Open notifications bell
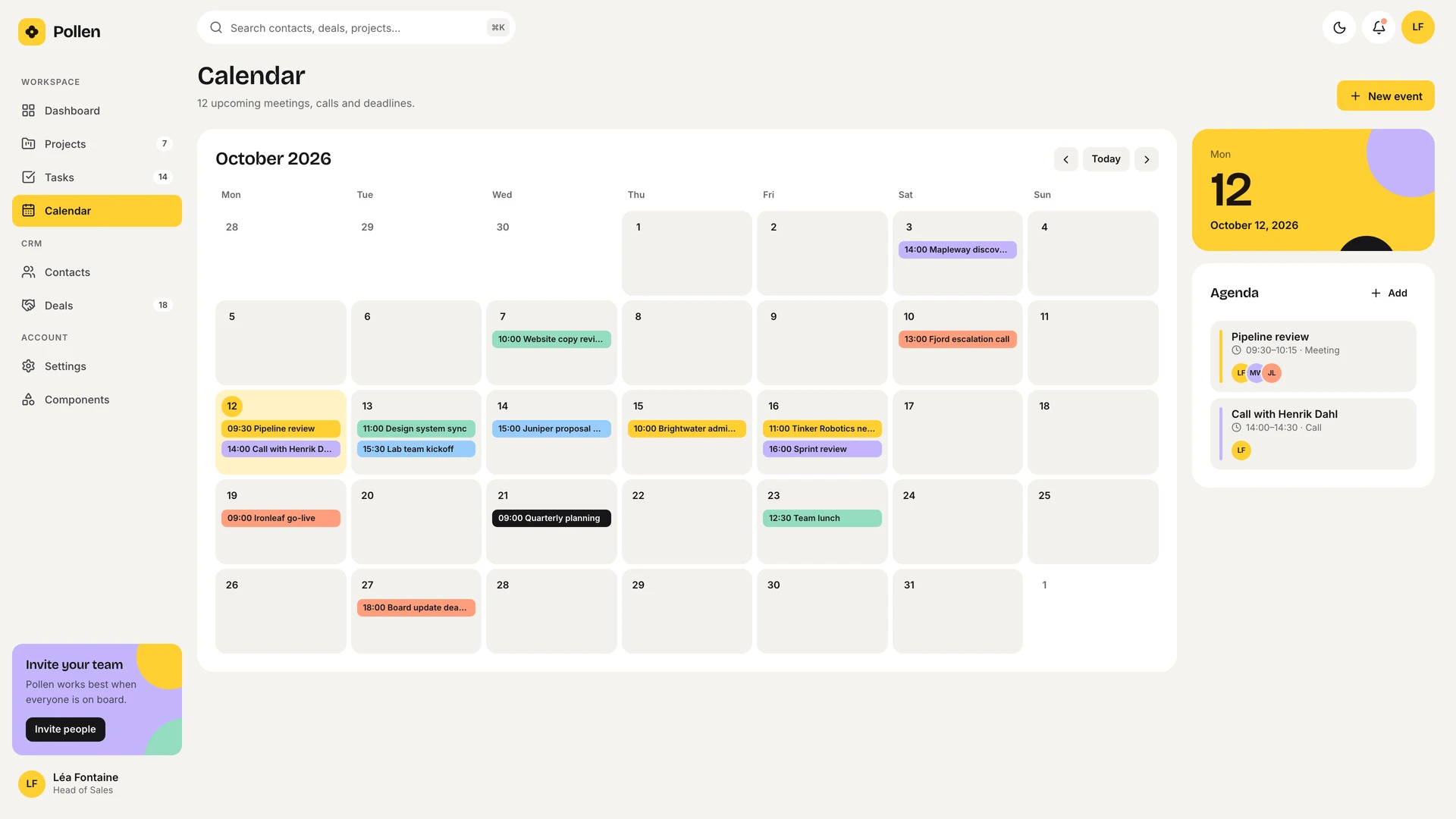The image size is (1456, 819). (x=1379, y=27)
